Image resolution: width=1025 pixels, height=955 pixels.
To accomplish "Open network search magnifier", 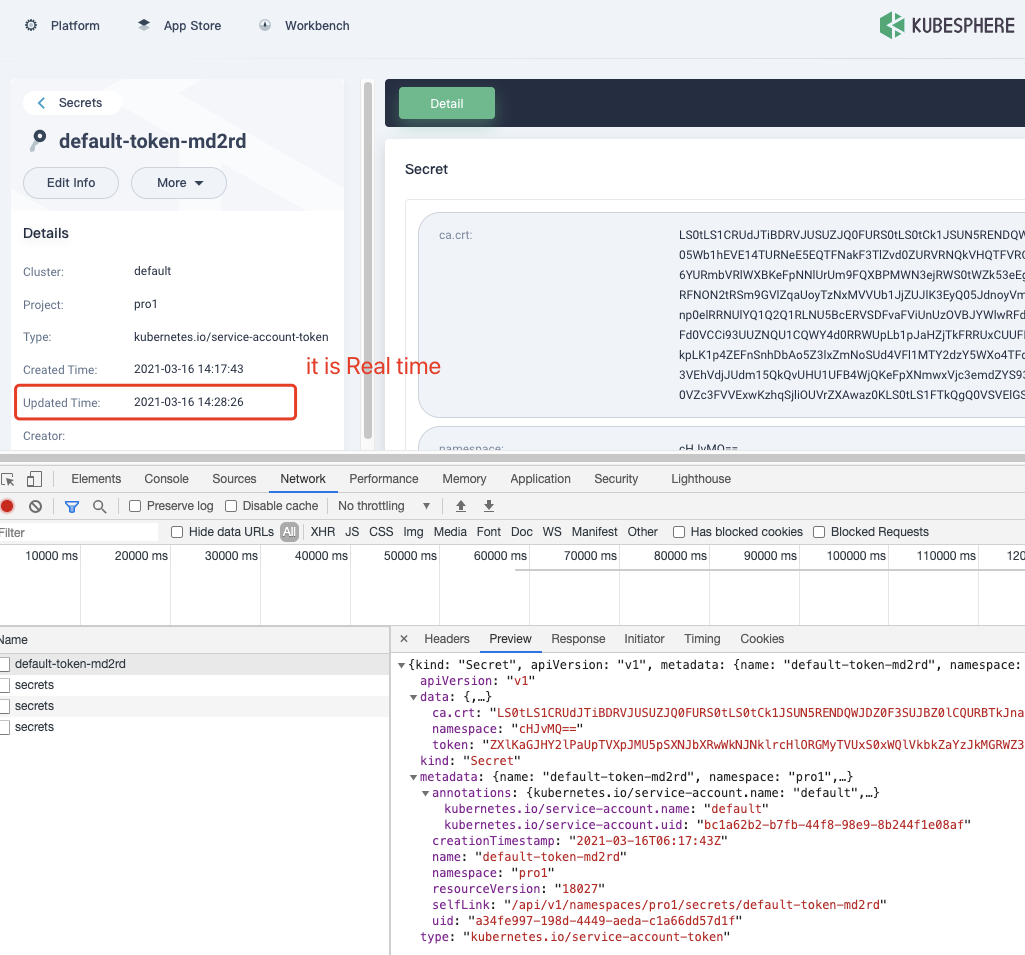I will click(99, 506).
